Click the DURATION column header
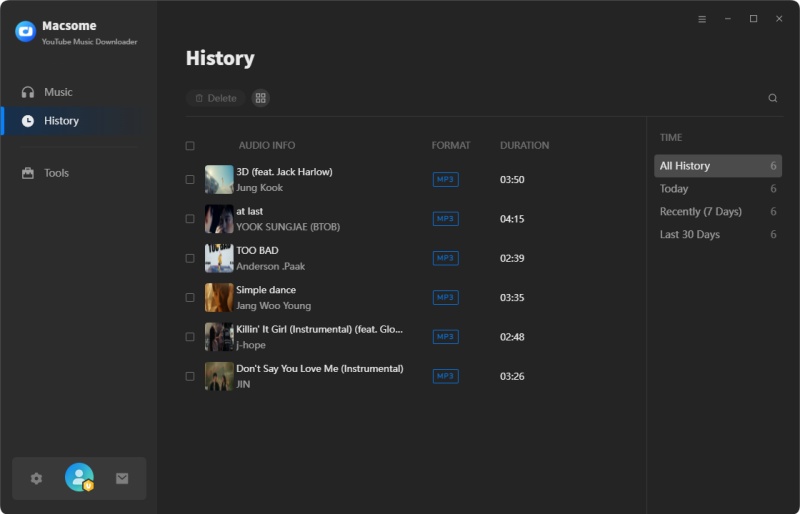Screen dimensions: 800x514 524,145
